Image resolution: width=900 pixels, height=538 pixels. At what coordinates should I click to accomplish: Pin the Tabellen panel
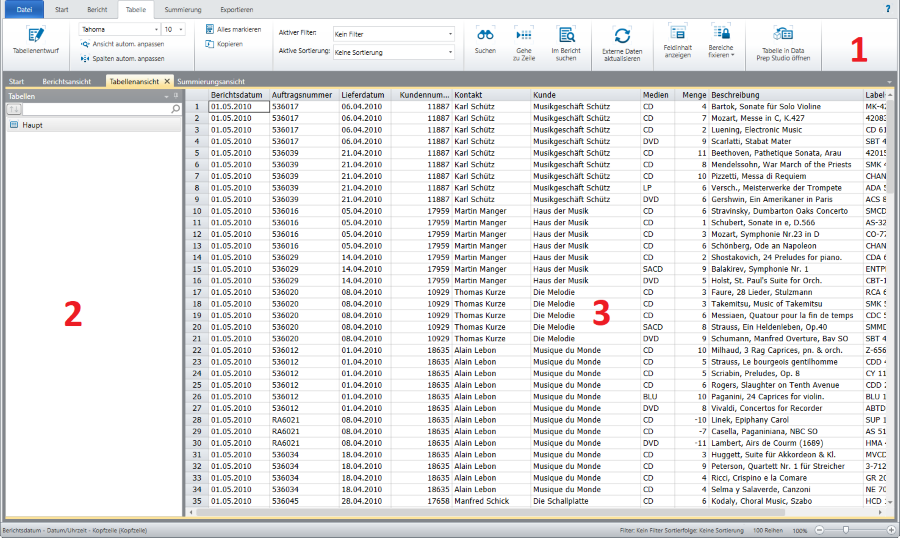(176, 96)
